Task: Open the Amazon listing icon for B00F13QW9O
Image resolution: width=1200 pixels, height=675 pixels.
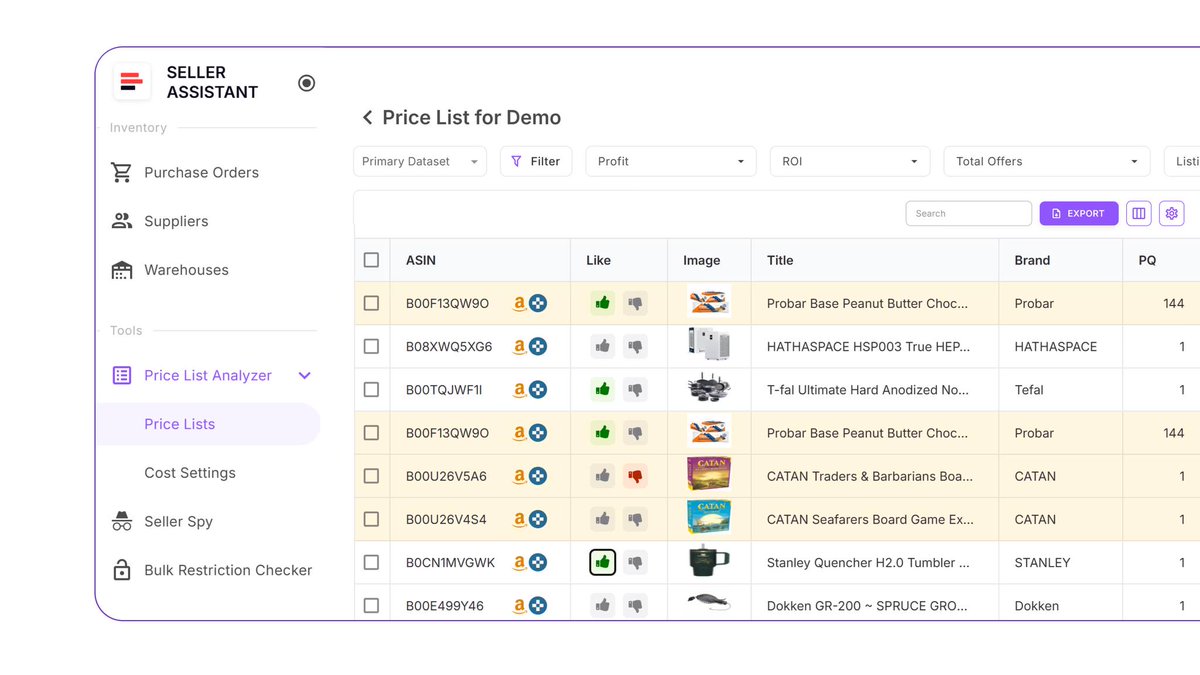Action: click(x=520, y=303)
